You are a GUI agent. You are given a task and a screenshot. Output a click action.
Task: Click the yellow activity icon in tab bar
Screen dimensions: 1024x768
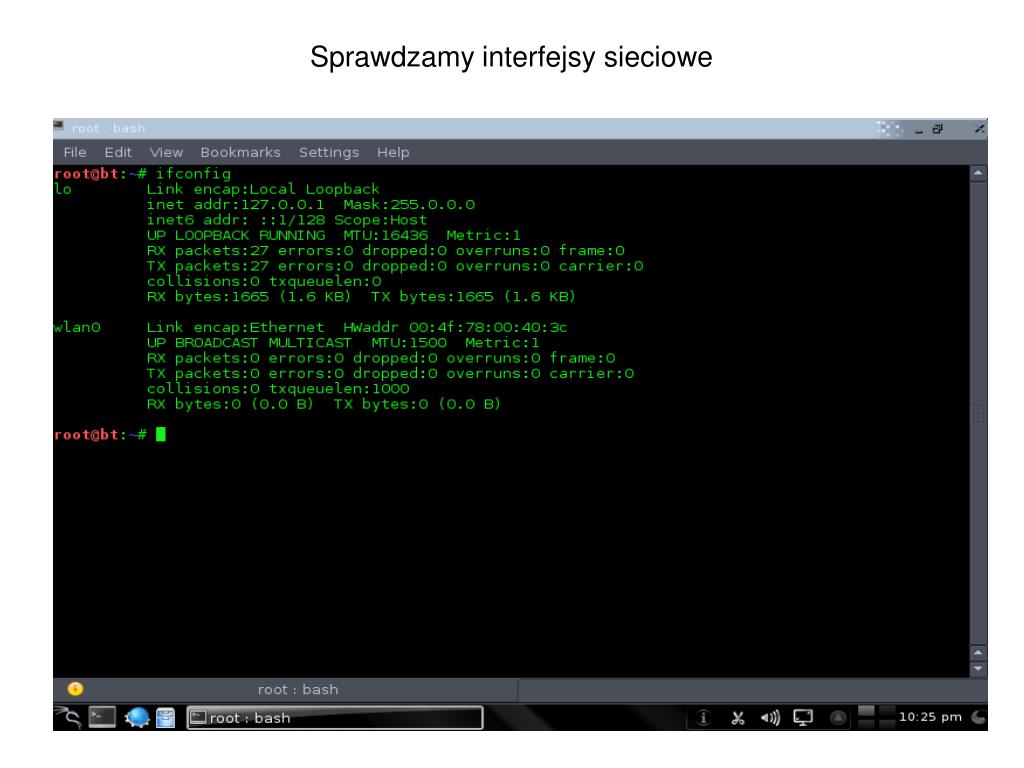75,689
